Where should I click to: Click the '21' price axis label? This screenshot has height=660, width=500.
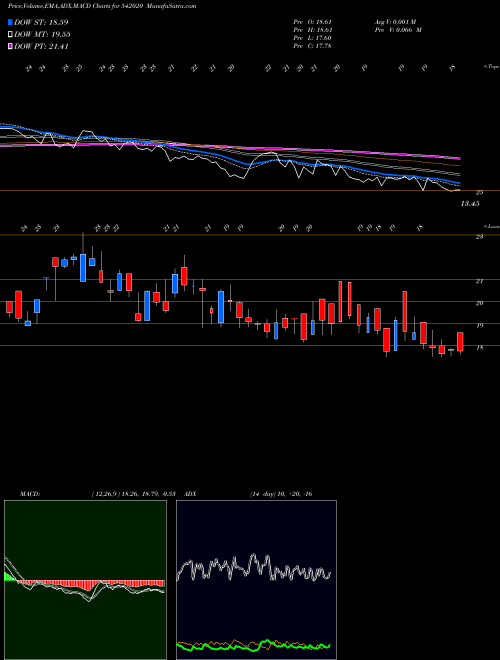(479, 281)
